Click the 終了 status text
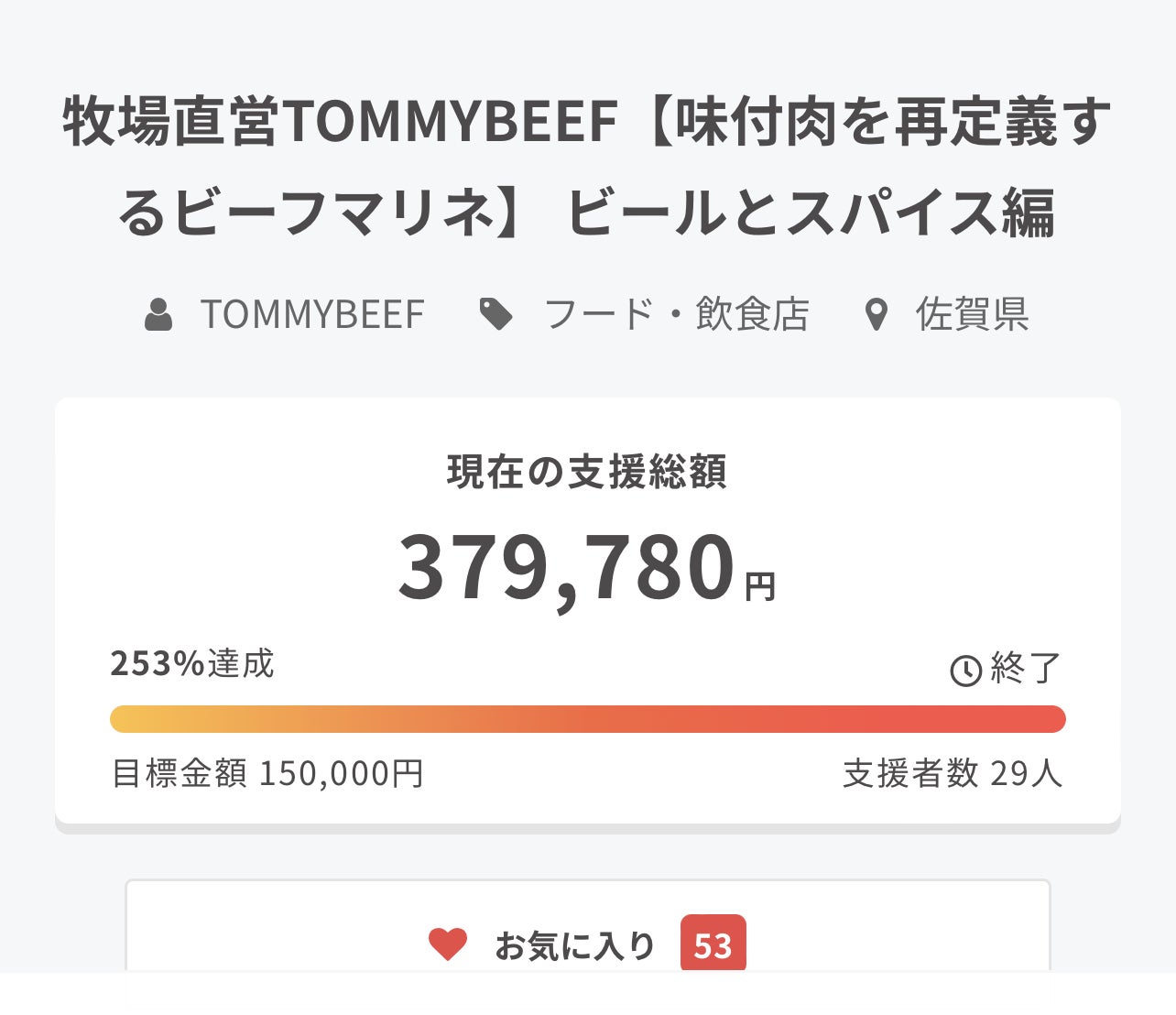This screenshot has height=1015, width=1176. 1026,669
